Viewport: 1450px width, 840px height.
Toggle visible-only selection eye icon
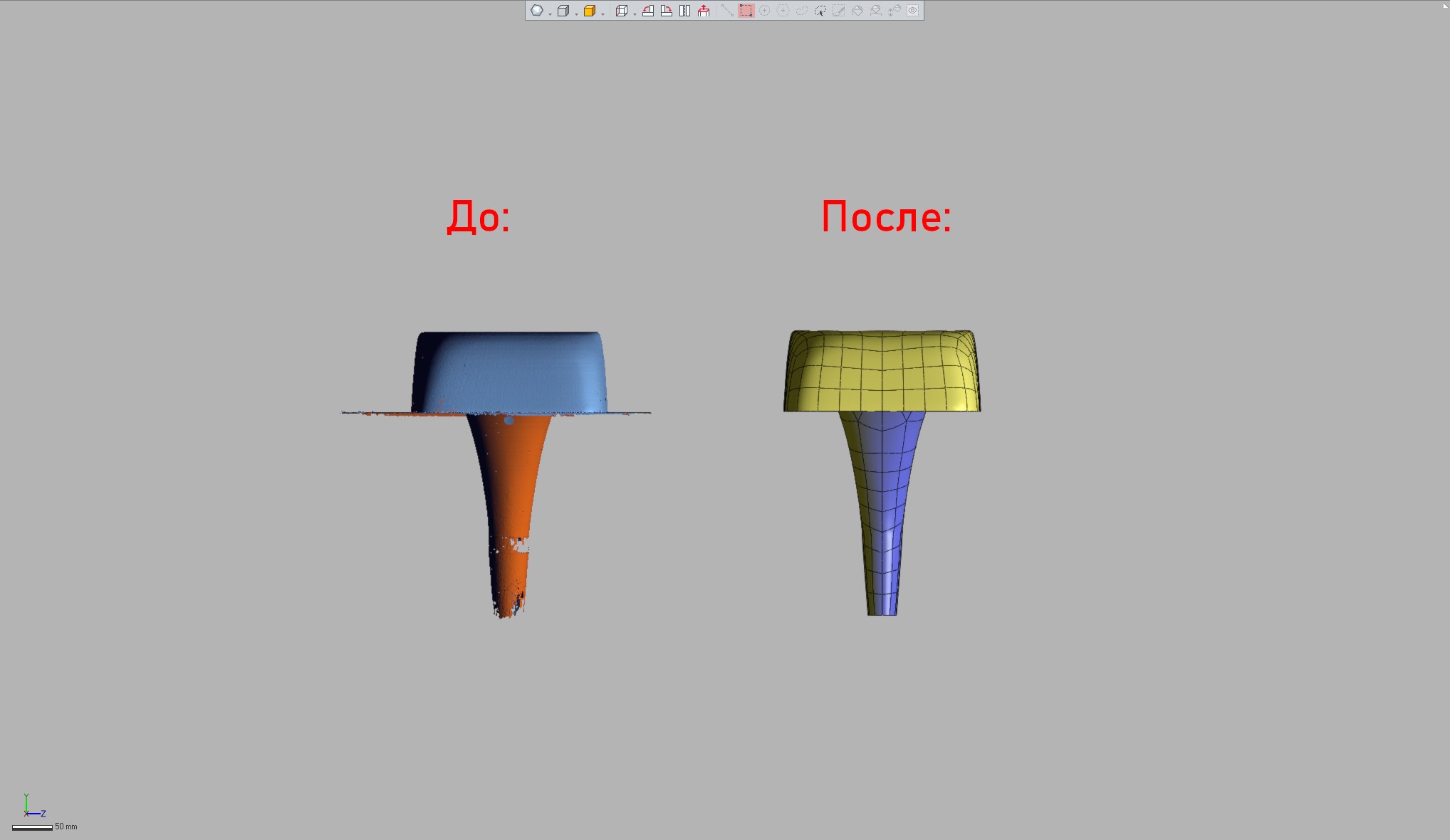[912, 11]
